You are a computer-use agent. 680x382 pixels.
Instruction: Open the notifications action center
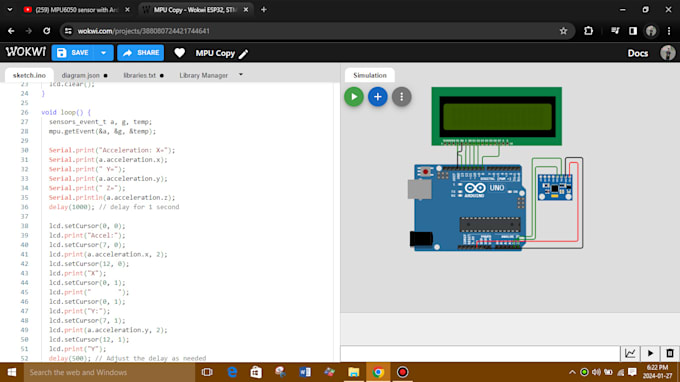click(x=632, y=372)
